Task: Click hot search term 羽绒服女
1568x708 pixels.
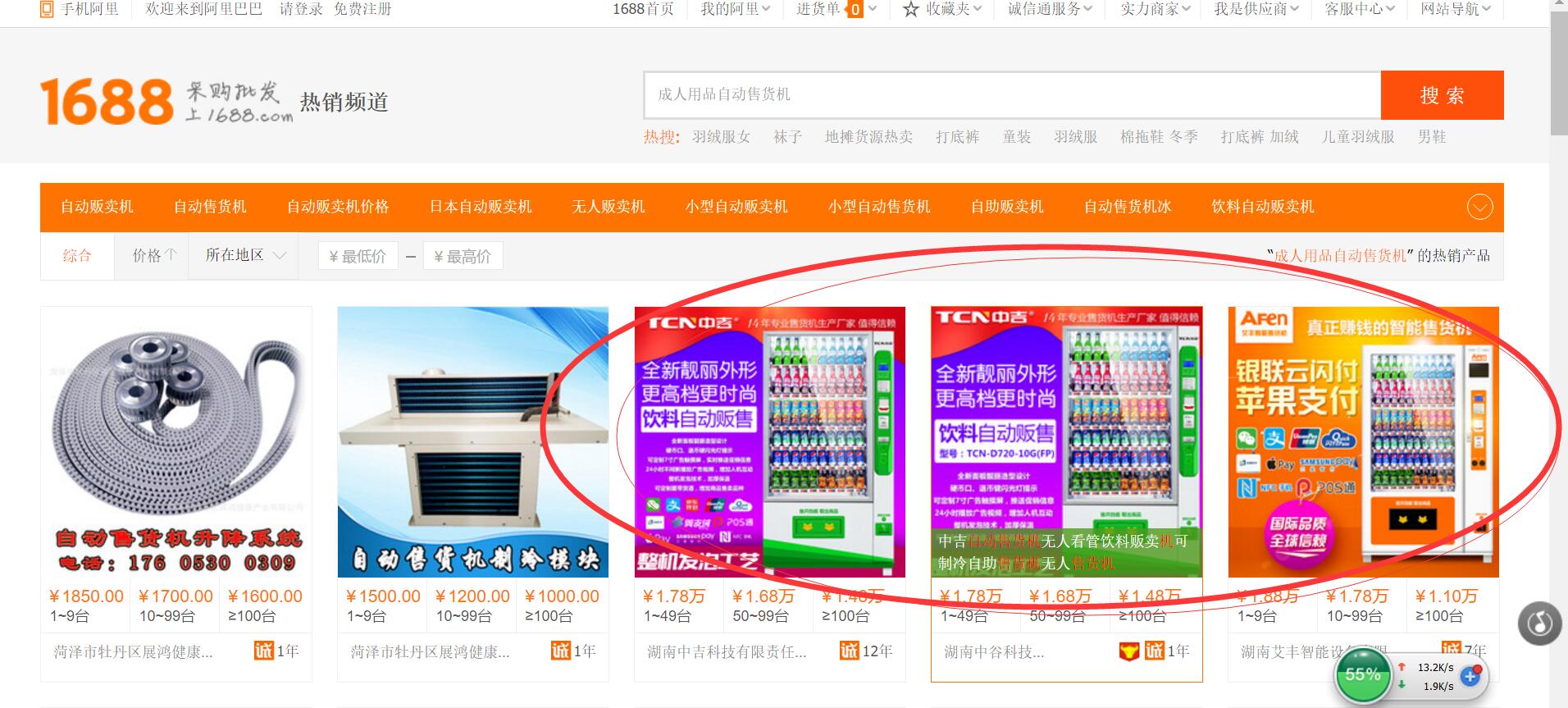Action: click(x=722, y=137)
